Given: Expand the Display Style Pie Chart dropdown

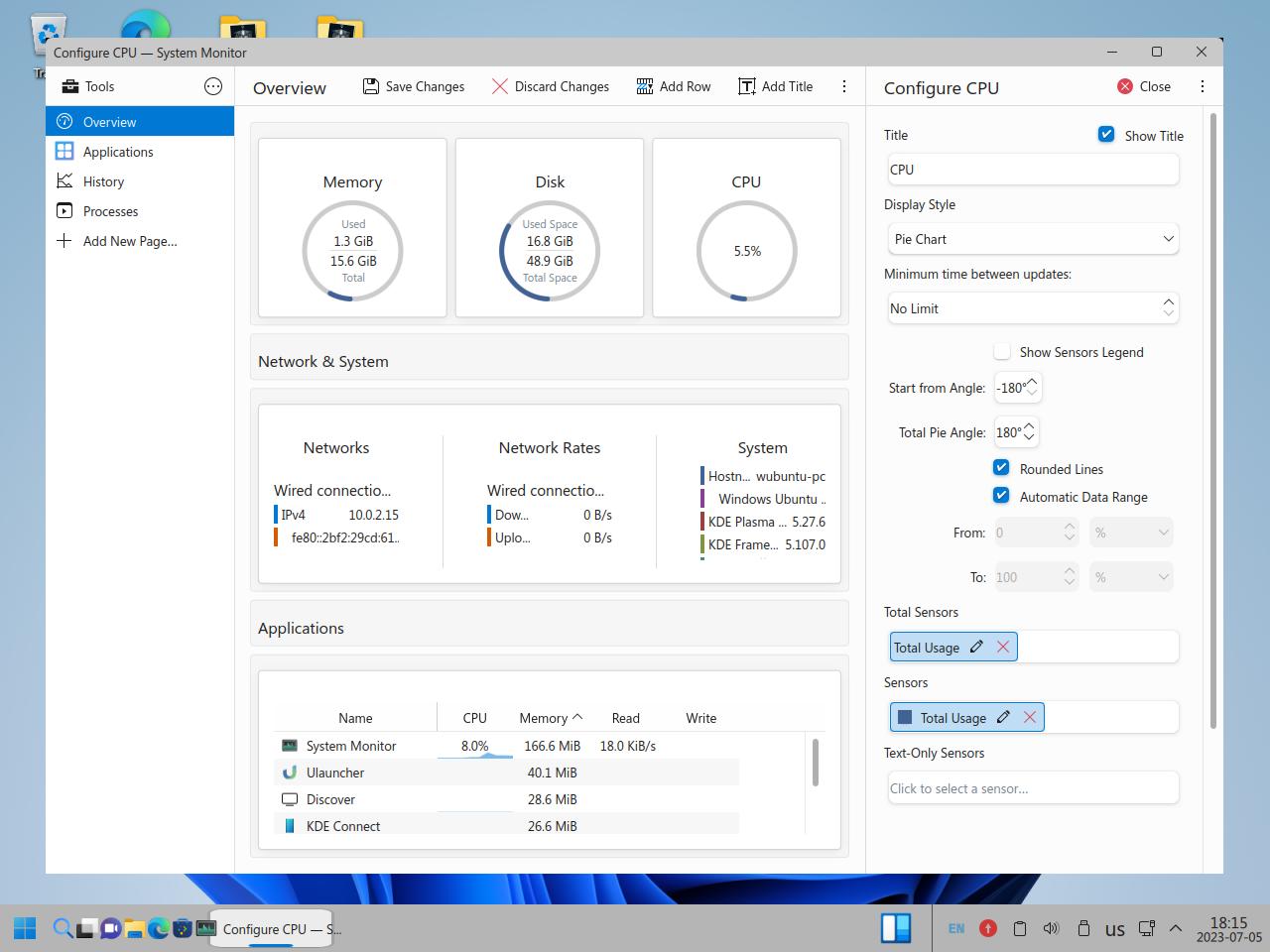Looking at the screenshot, I should point(1033,239).
